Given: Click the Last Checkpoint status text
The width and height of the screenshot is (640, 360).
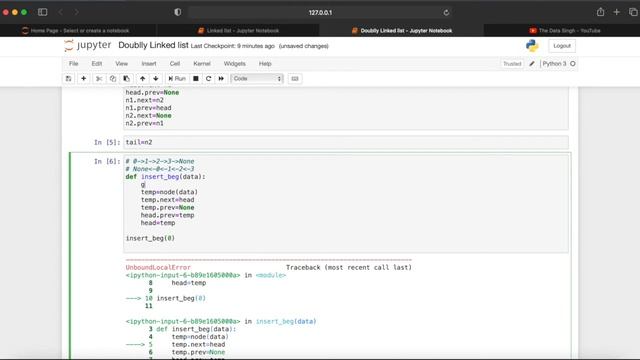Looking at the screenshot, I should pyautogui.click(x=233, y=46).
